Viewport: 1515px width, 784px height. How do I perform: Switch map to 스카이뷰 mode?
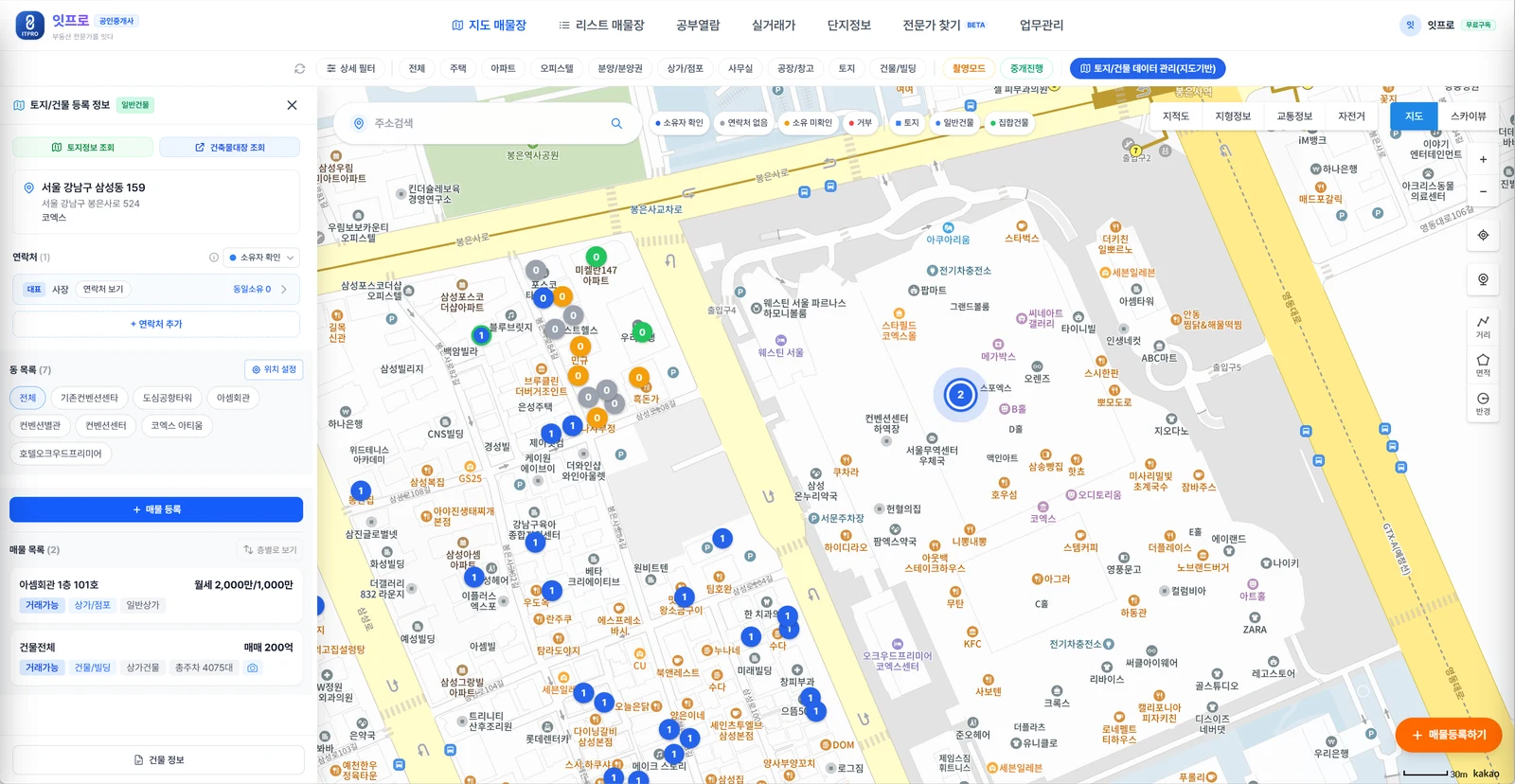(x=1468, y=116)
